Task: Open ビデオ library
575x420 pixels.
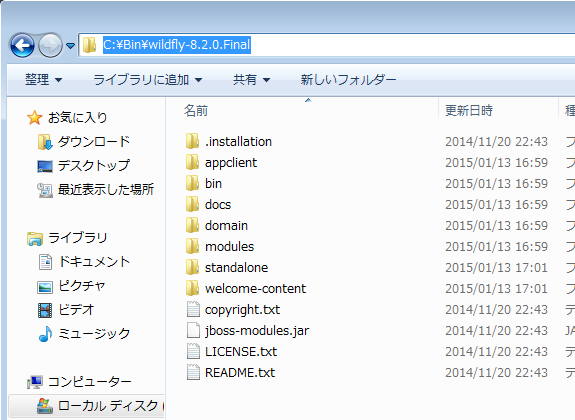Action: [x=76, y=310]
